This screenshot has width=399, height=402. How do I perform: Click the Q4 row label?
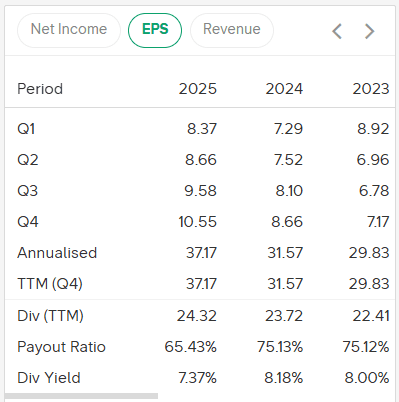pyautogui.click(x=28, y=222)
